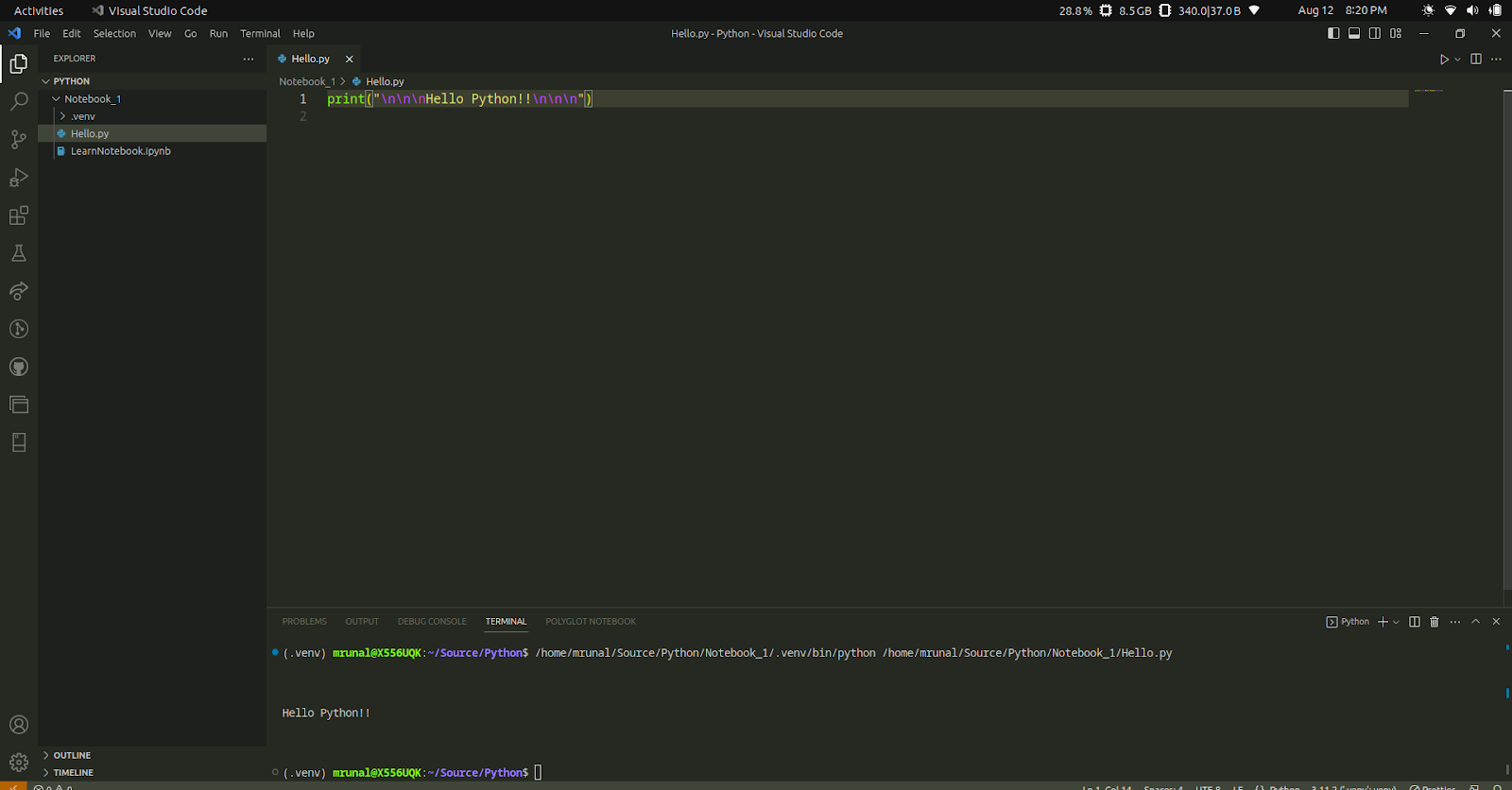Open the Help menu
Screen dimensions: 1512x790
(303, 33)
